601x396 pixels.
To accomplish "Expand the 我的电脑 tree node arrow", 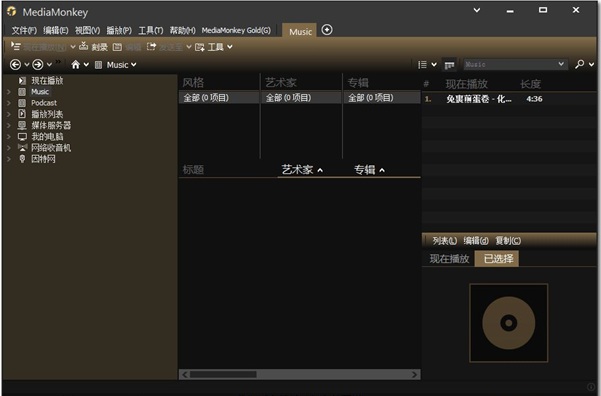I will [x=8, y=136].
